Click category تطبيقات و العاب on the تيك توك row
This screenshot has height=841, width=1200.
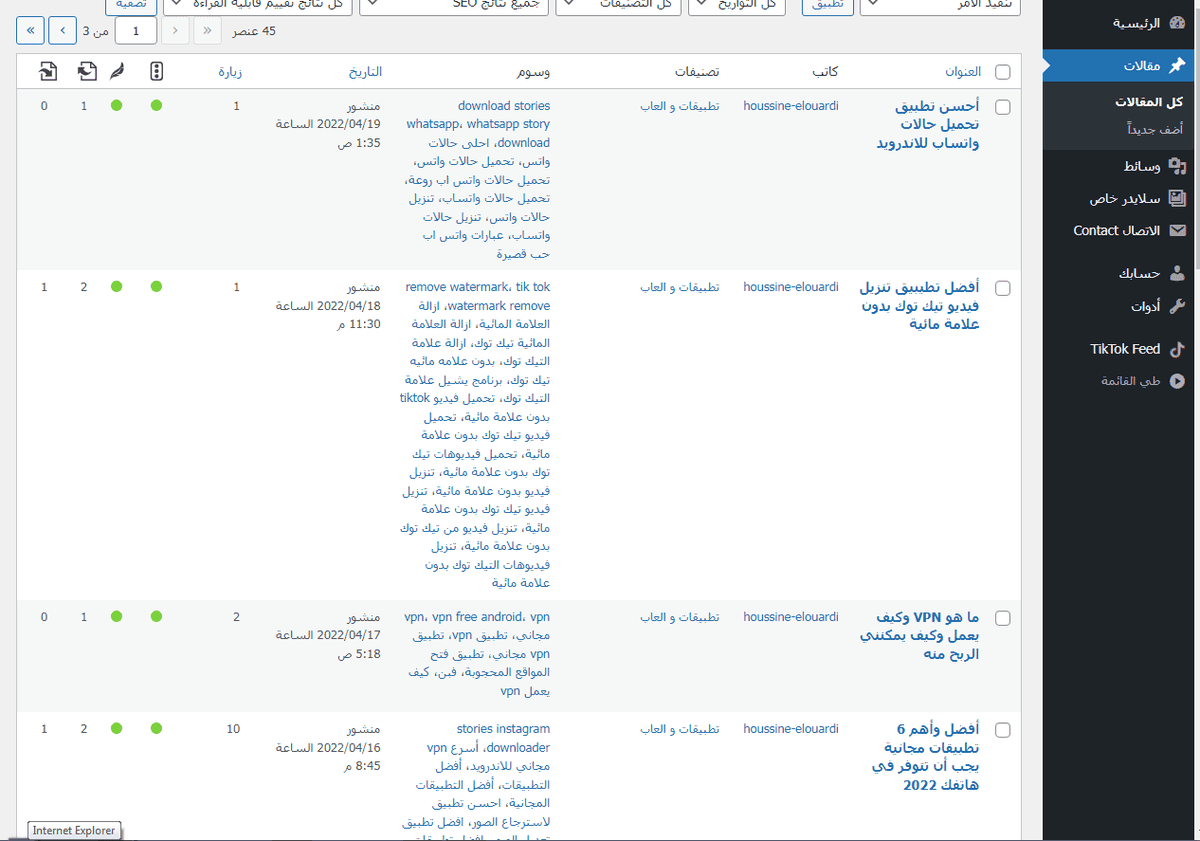[680, 287]
